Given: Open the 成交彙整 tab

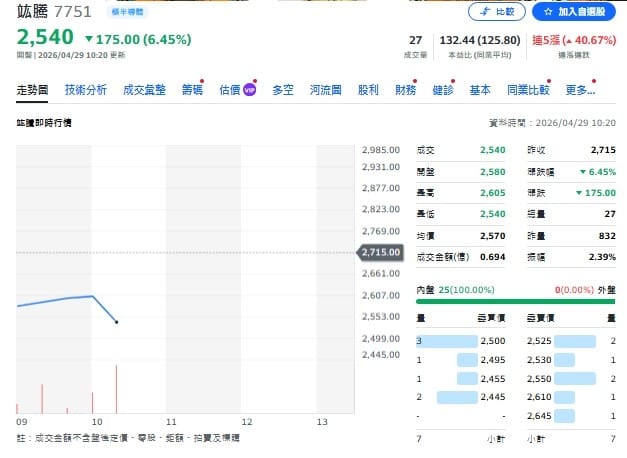Looking at the screenshot, I should [143, 90].
